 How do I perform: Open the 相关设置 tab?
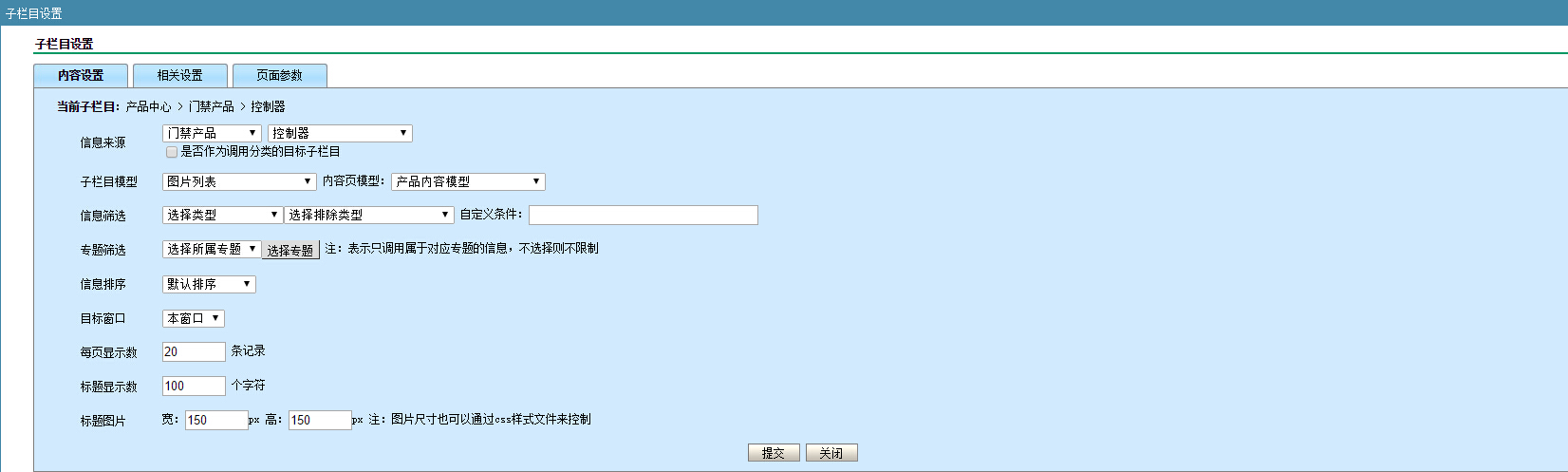click(x=180, y=76)
